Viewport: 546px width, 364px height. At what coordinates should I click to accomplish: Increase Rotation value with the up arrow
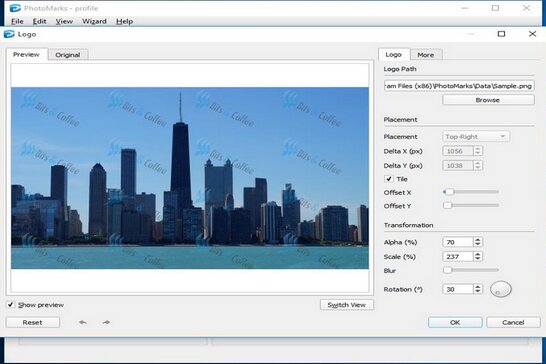point(478,287)
